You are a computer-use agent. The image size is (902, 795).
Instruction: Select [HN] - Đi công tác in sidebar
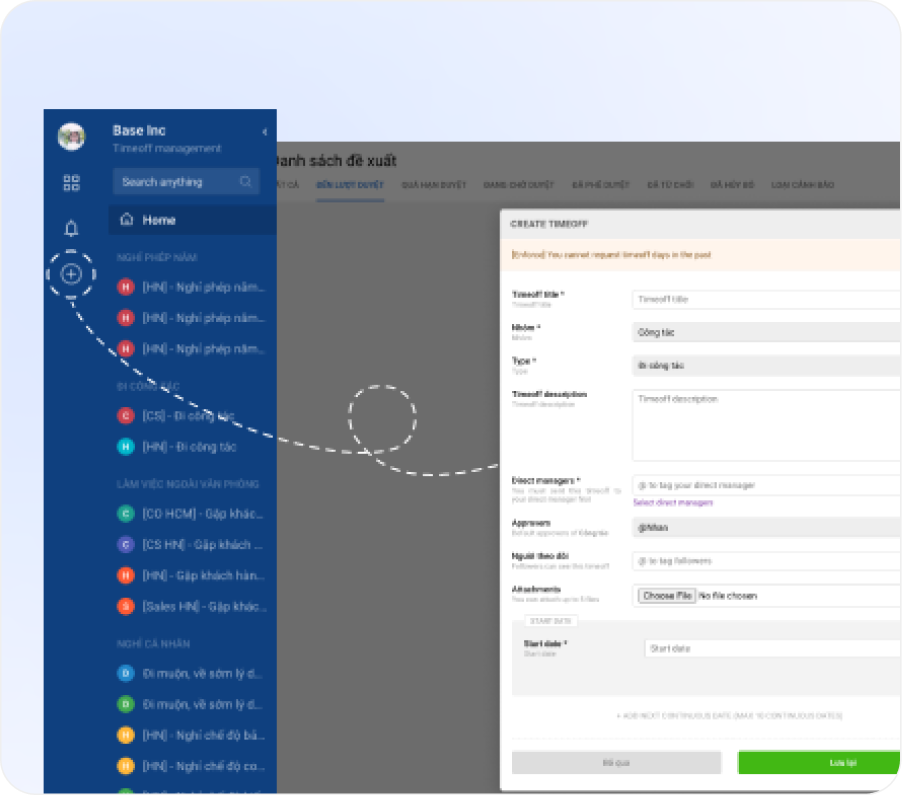point(192,446)
